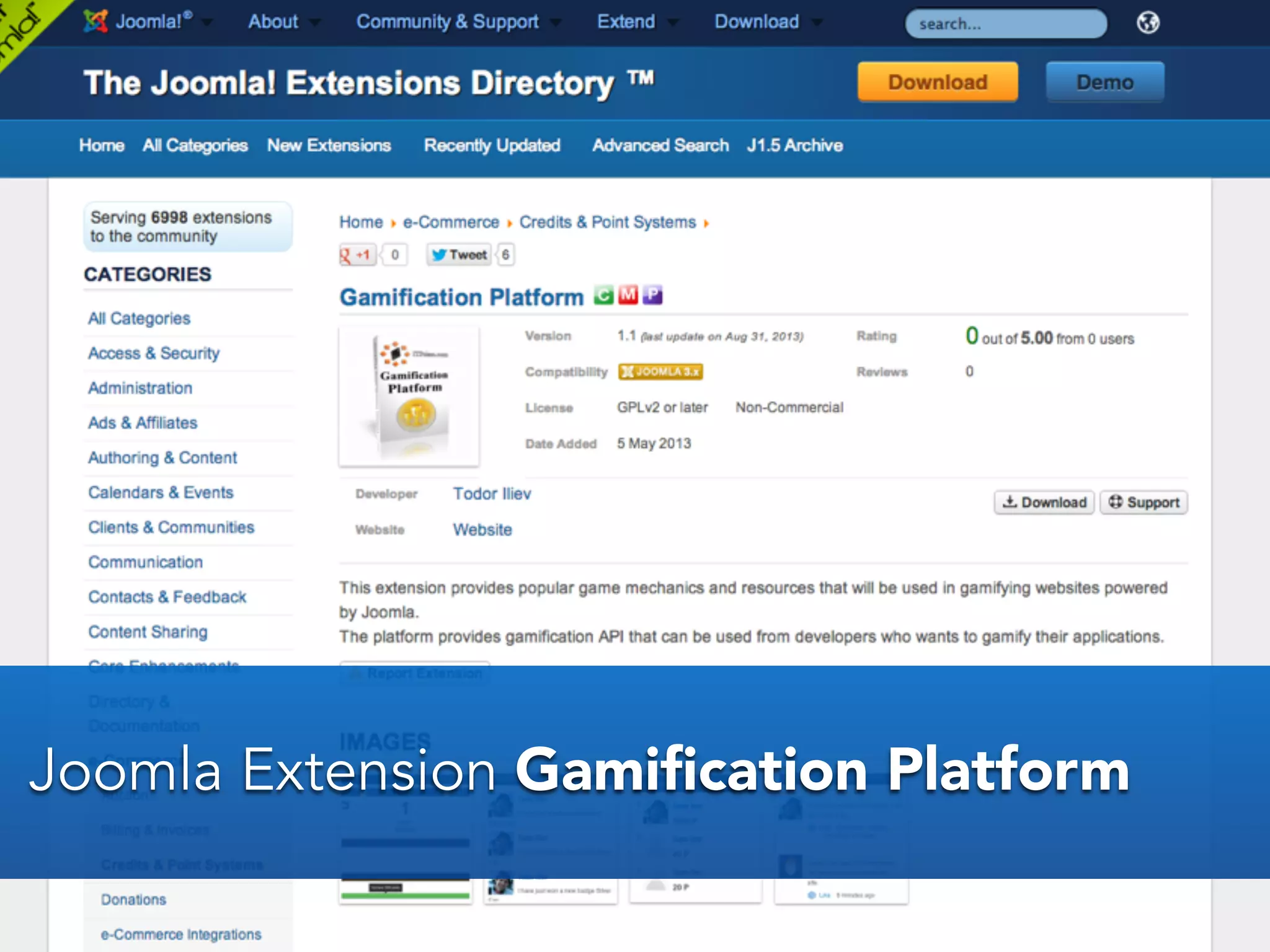
Task: Click the Gamification Platform box image
Action: 409,397
